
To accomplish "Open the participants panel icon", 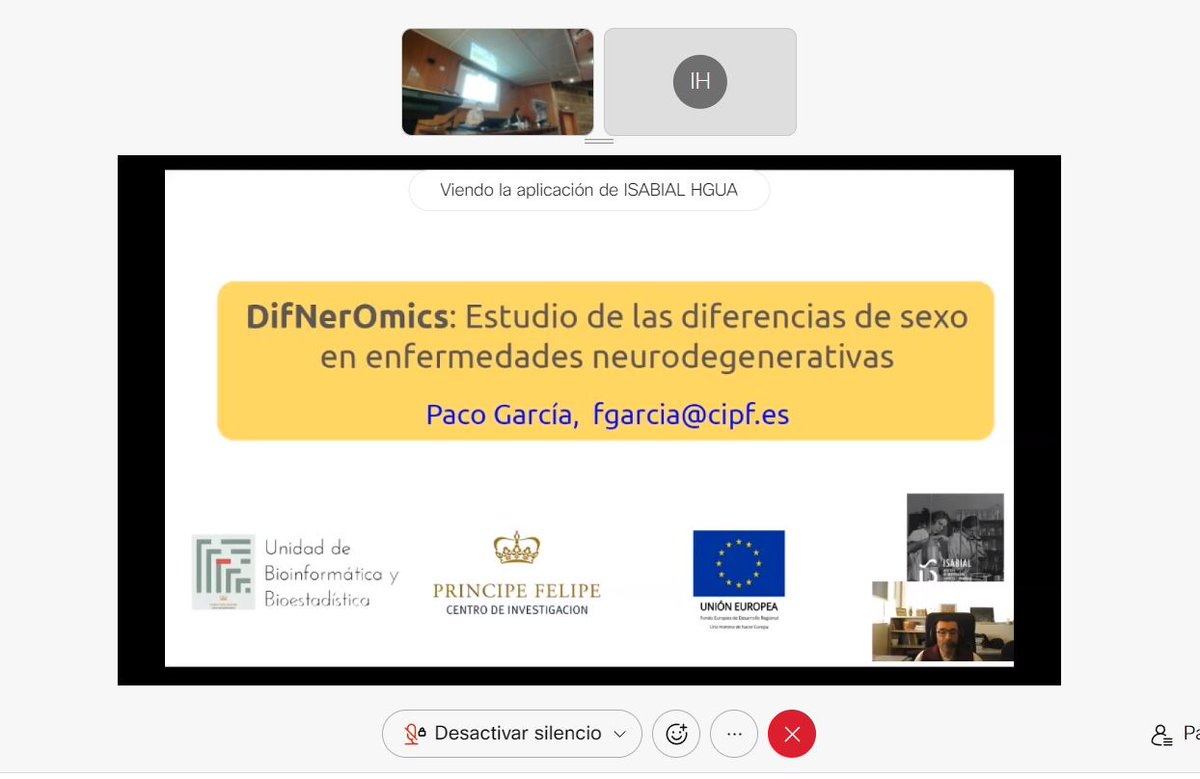I will tap(1162, 736).
